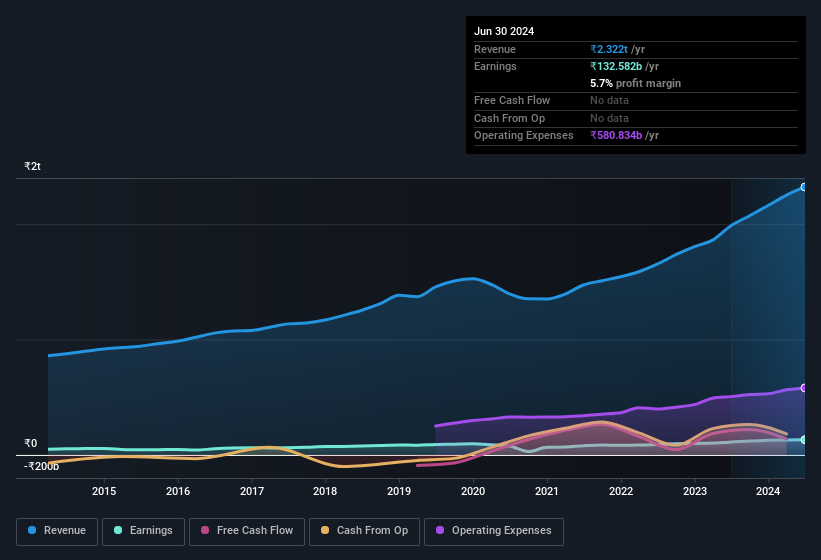Click the Earnings endpoint marker on the teal line
Screen dimensions: 821x560
point(804,440)
